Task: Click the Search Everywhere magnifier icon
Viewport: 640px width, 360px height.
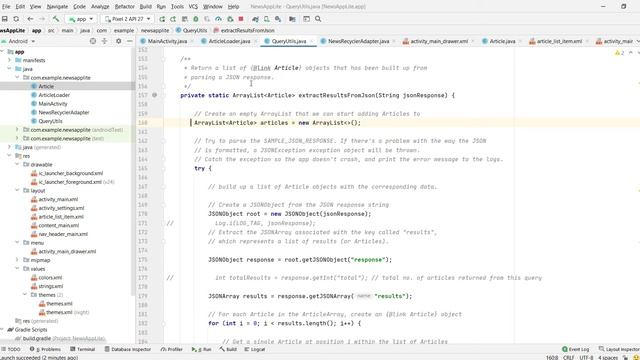Action: (318, 19)
